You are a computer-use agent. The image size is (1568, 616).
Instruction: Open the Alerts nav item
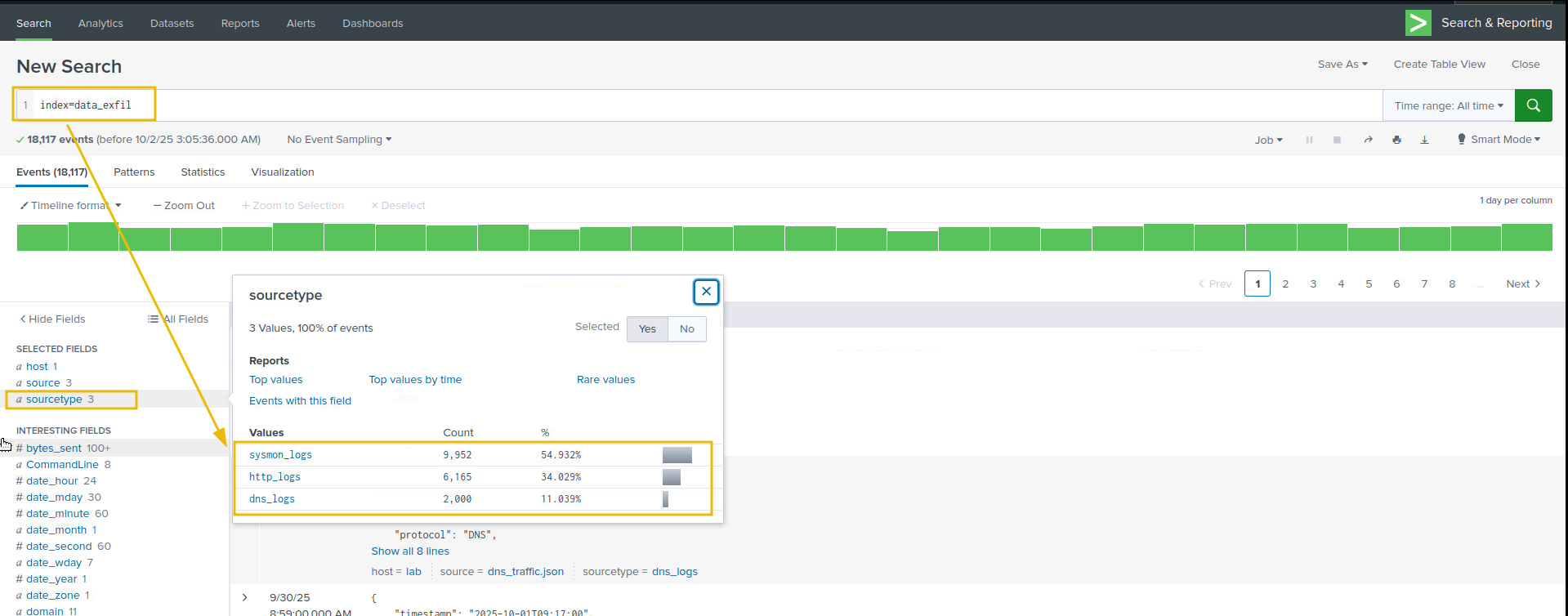click(301, 24)
